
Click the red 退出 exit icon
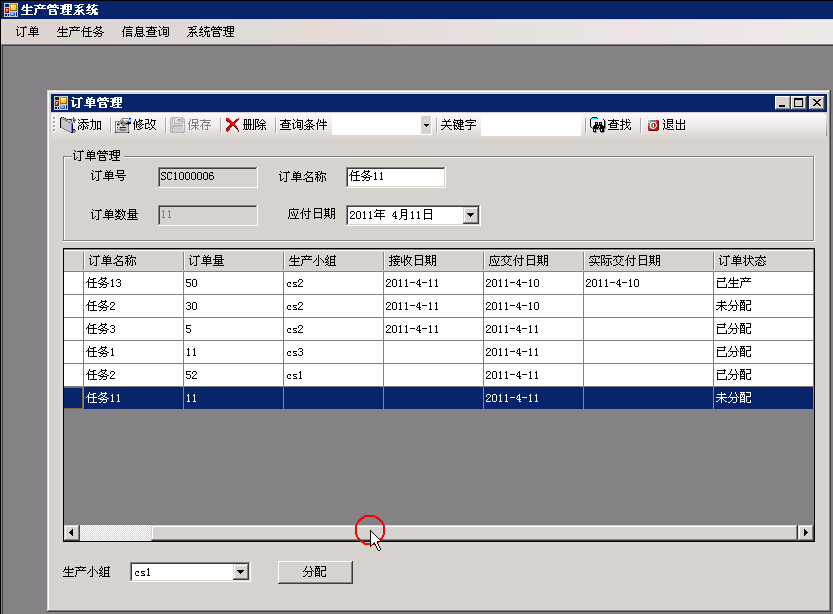click(653, 125)
